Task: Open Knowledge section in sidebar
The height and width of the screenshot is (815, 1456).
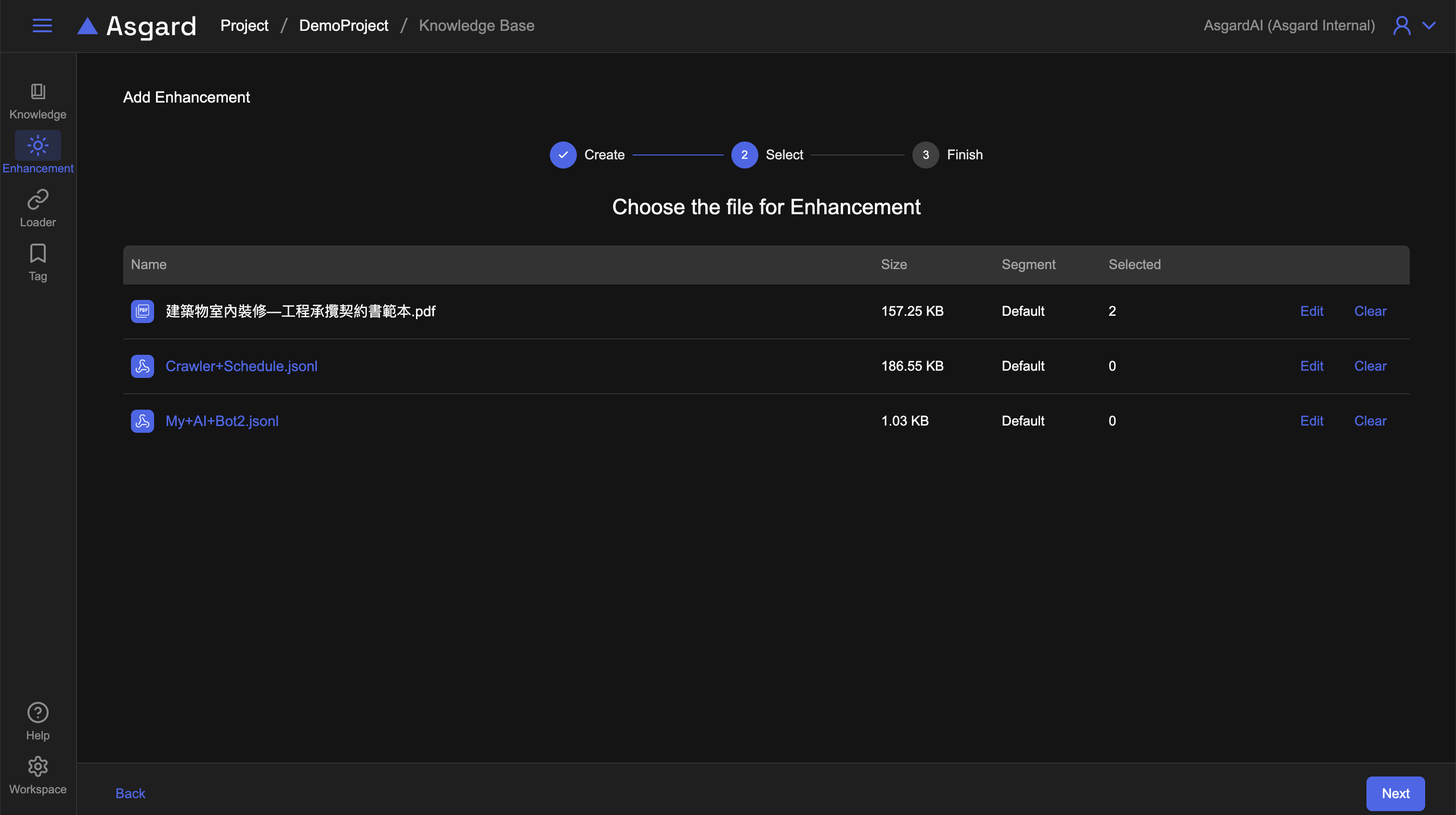Action: (x=38, y=101)
